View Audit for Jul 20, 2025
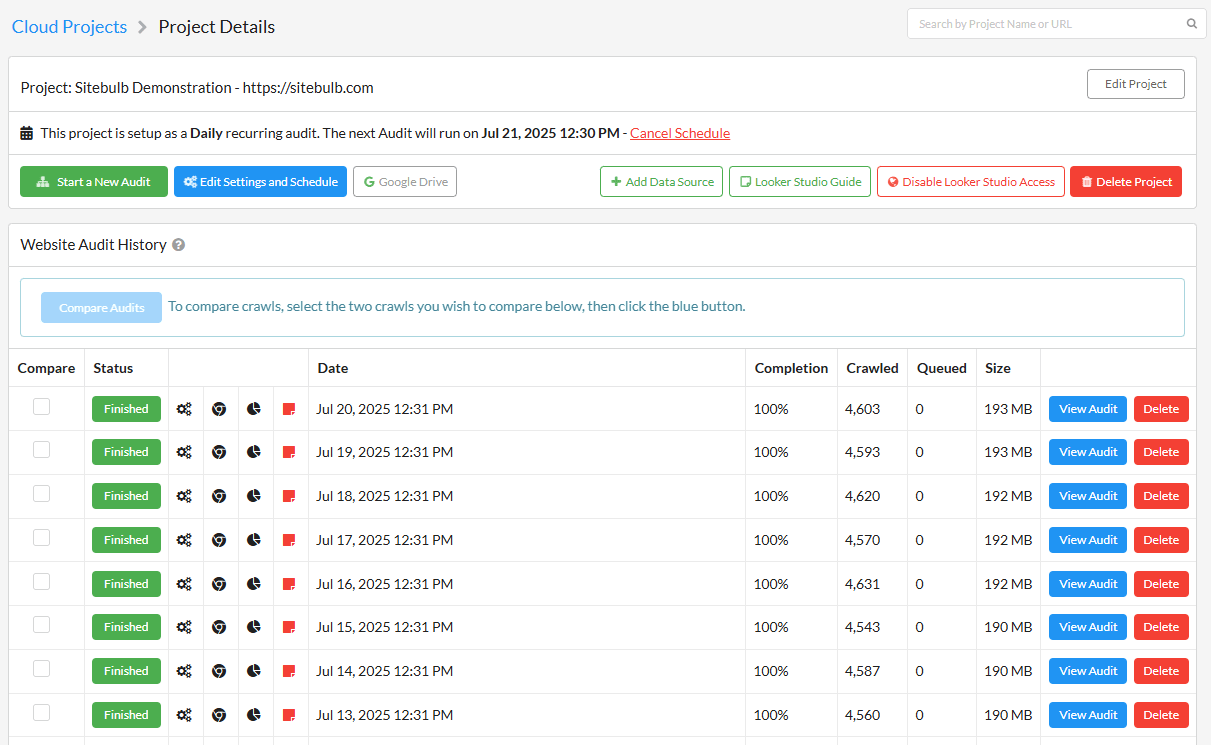The height and width of the screenshot is (745, 1211). [1088, 409]
